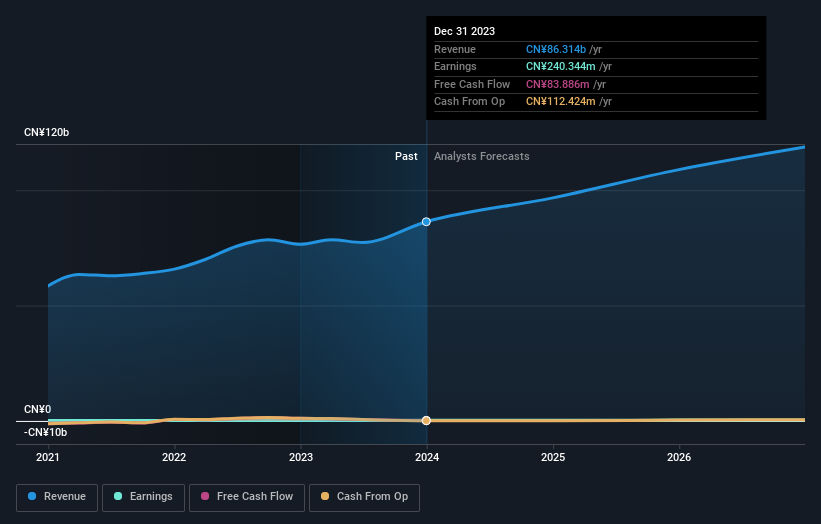Click the pink Free Cash Flow dot

click(x=205, y=496)
